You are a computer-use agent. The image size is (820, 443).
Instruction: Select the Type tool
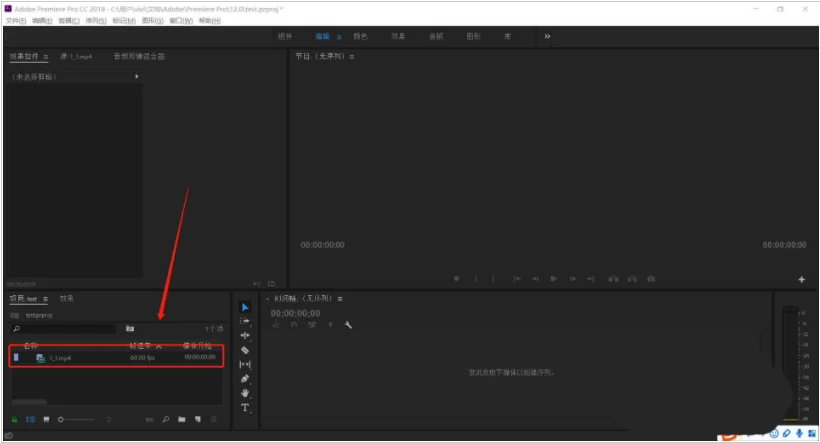pyautogui.click(x=245, y=407)
